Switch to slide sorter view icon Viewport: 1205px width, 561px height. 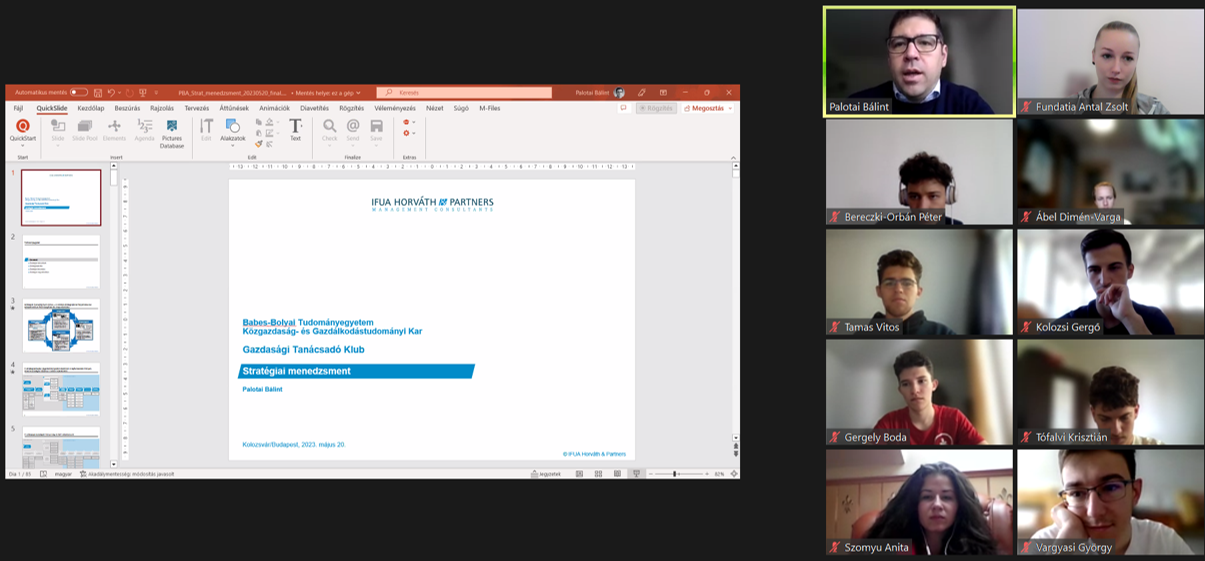tap(598, 474)
